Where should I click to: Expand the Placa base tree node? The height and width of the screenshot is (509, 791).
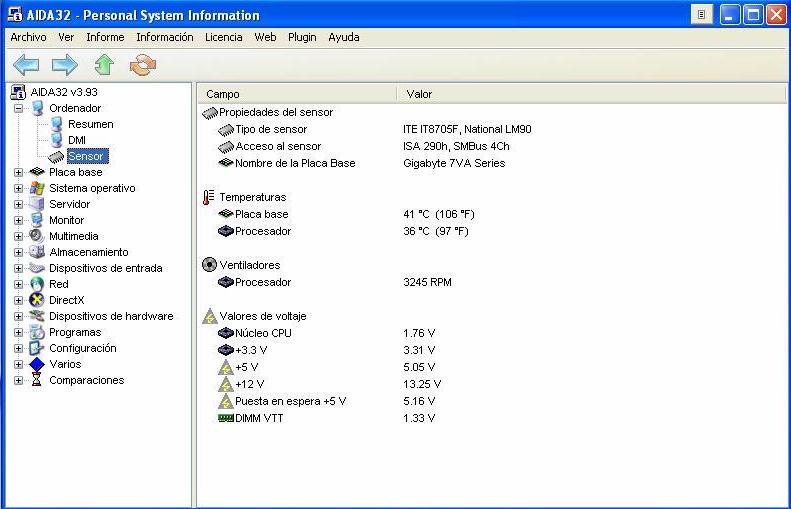19,173
